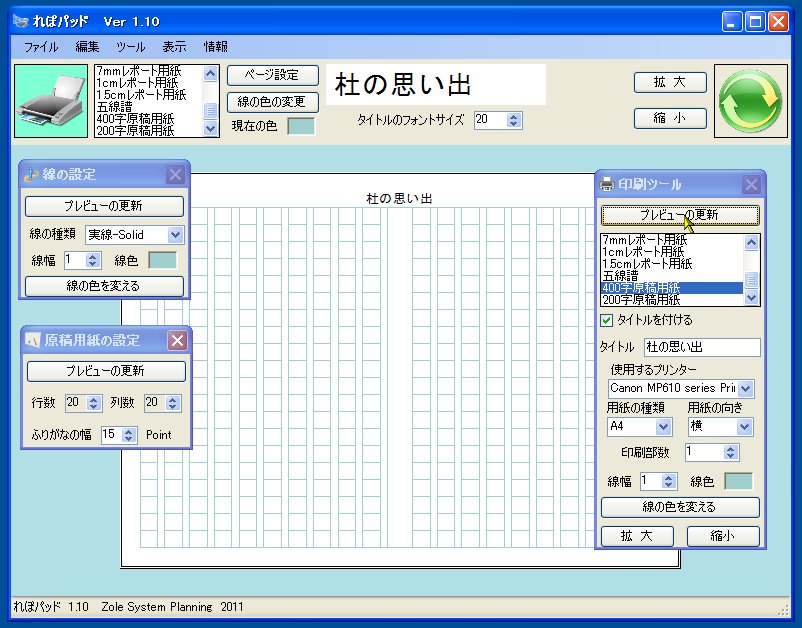The image size is (802, 628).
Task: Click the green refresh arrows icon
Action: point(751,100)
